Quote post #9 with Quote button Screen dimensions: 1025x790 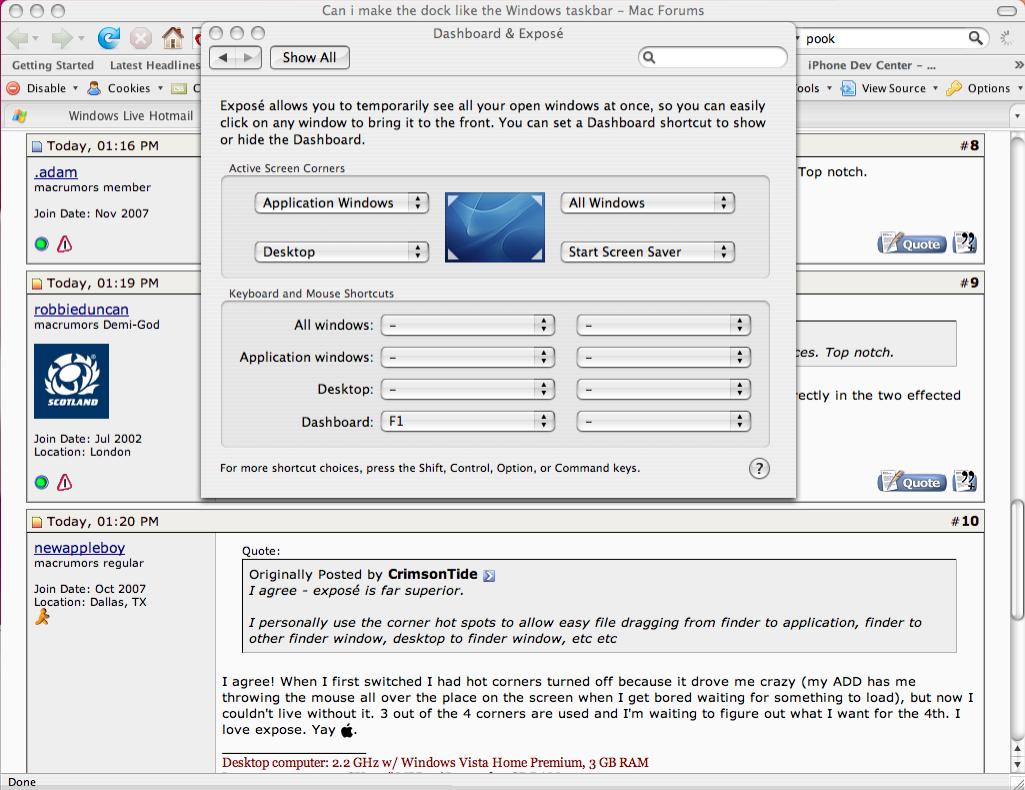pyautogui.click(x=912, y=482)
